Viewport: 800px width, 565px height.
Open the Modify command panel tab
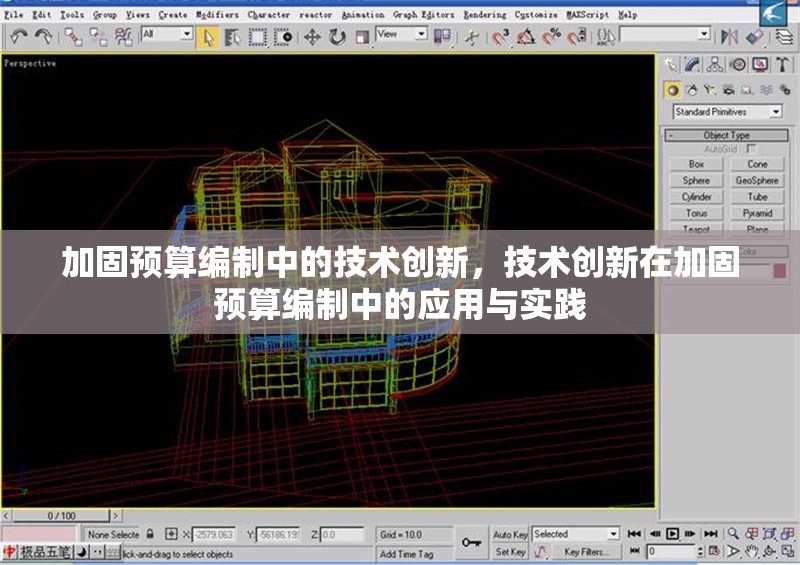coord(693,65)
